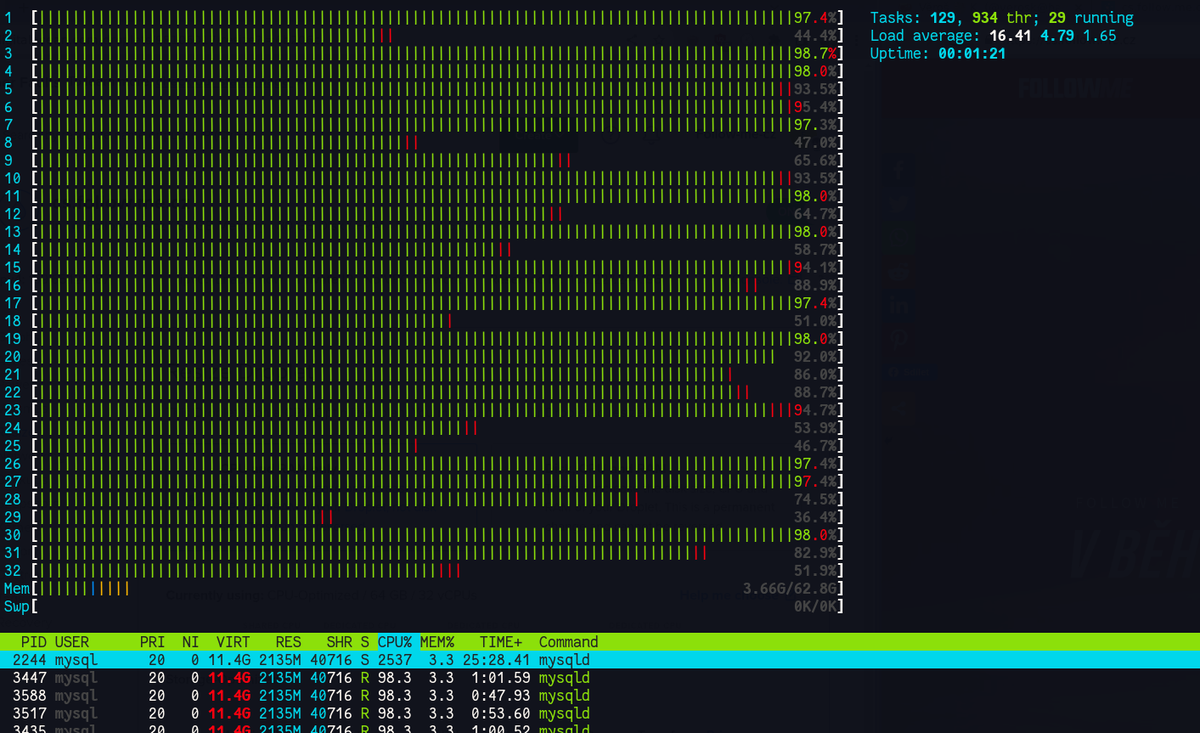The image size is (1200, 733).
Task: Sort by the MEM% column header
Action: pos(438,642)
